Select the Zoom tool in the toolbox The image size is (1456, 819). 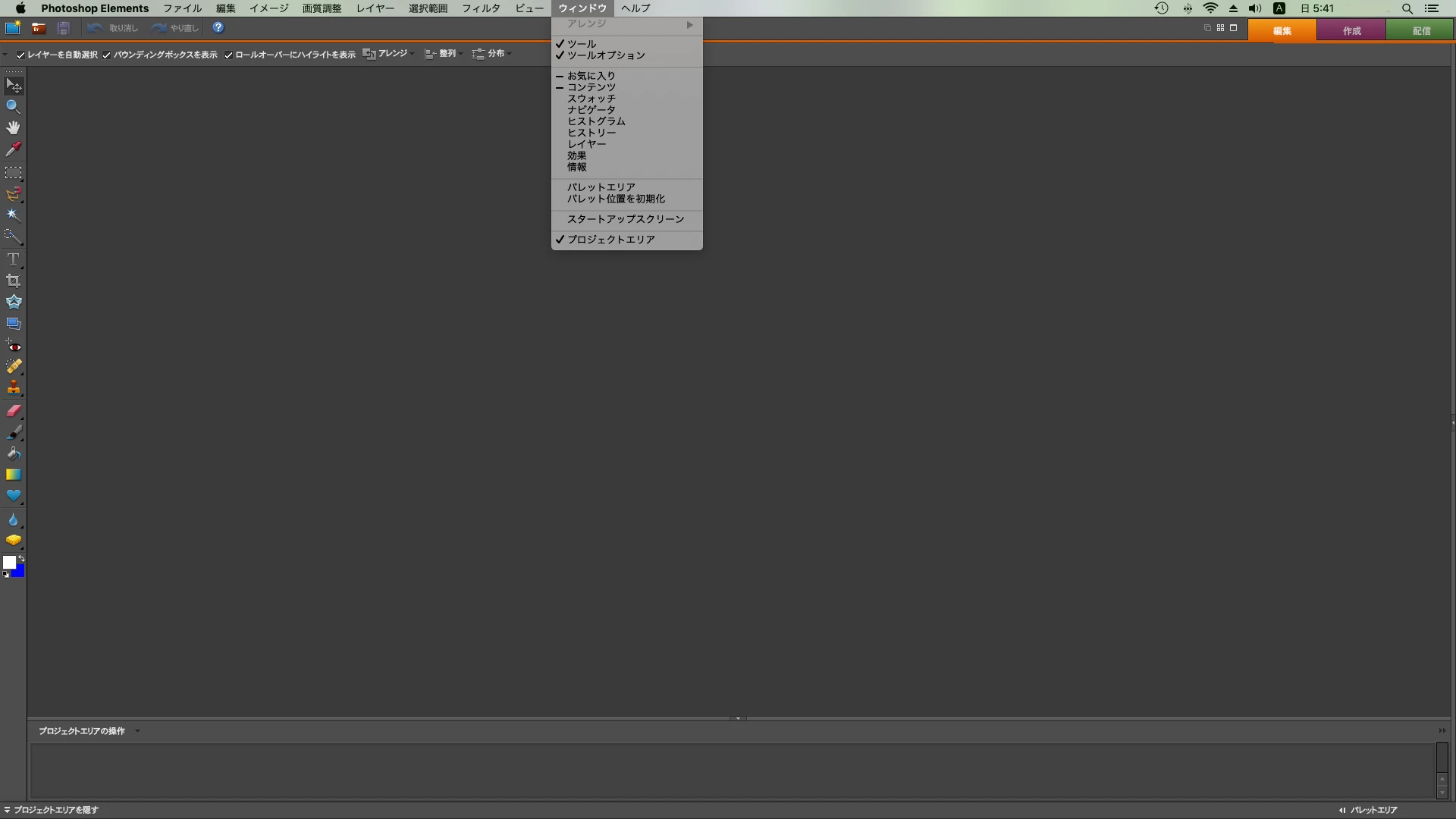click(x=13, y=107)
